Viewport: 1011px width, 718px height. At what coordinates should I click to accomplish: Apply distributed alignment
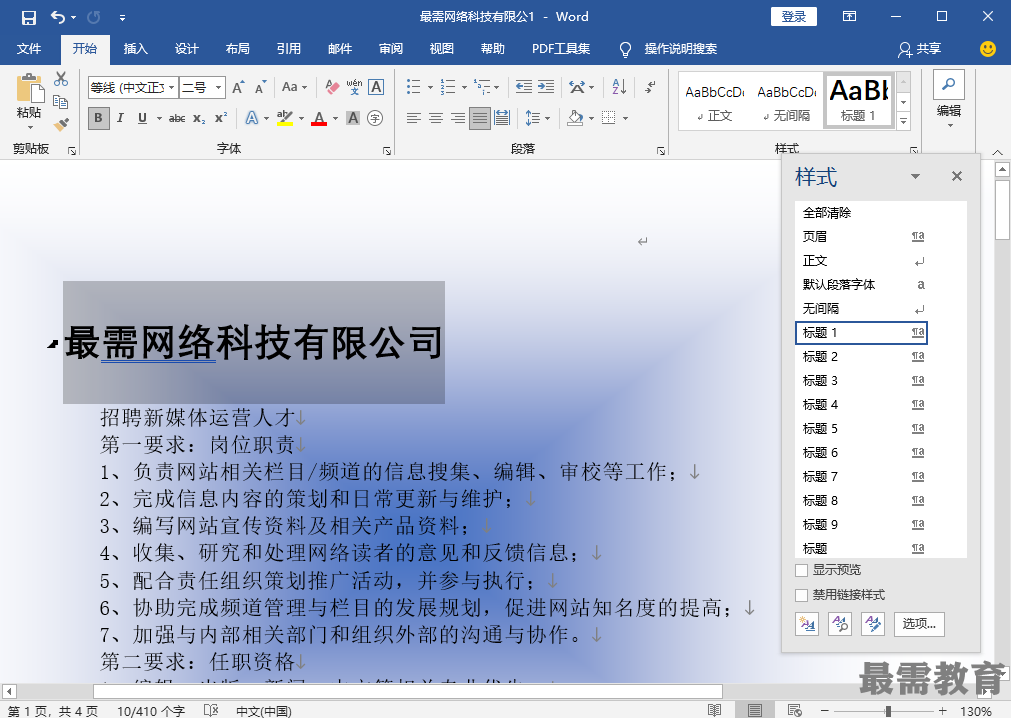502,118
